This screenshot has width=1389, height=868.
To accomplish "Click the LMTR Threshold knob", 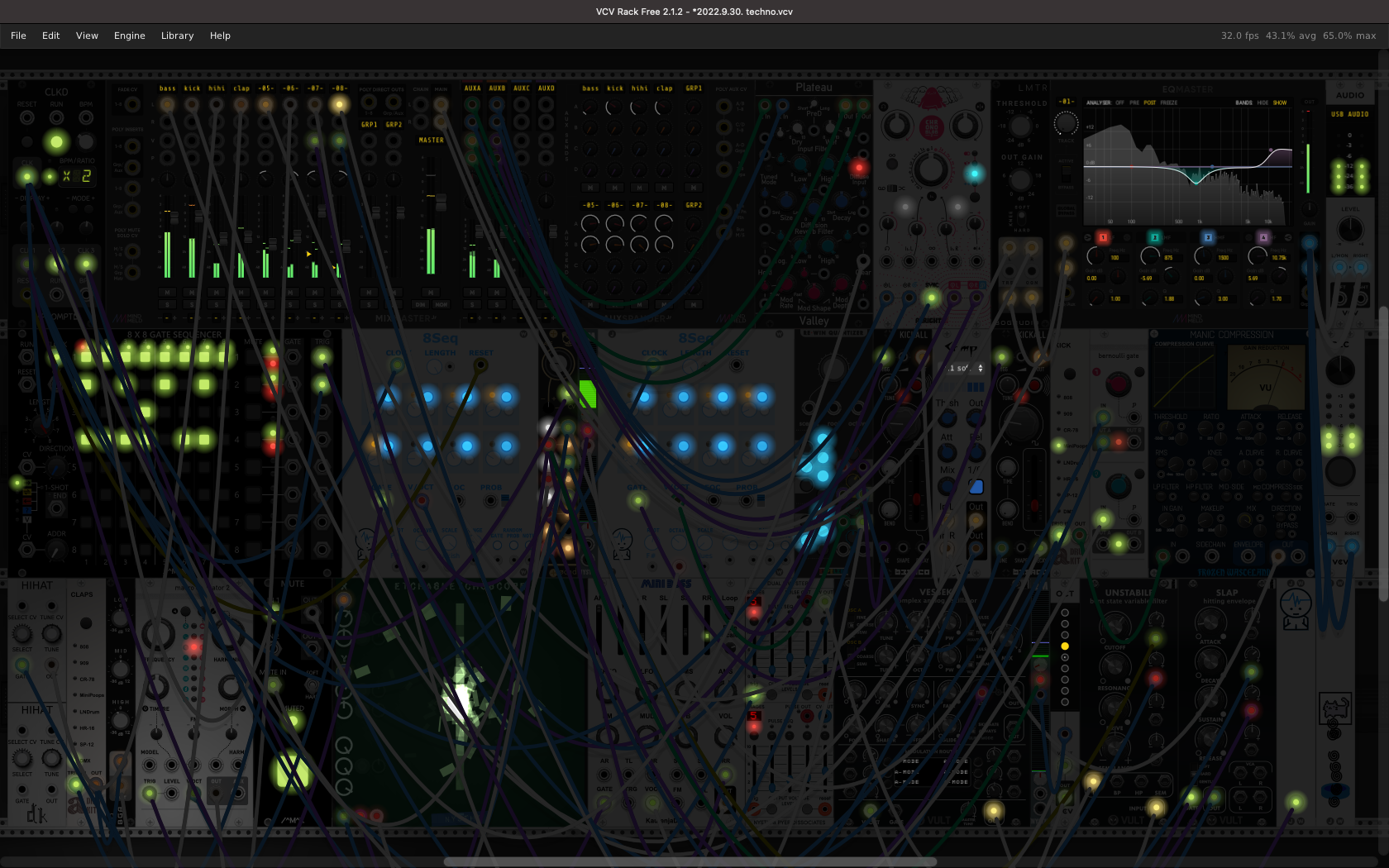I will point(1021,126).
